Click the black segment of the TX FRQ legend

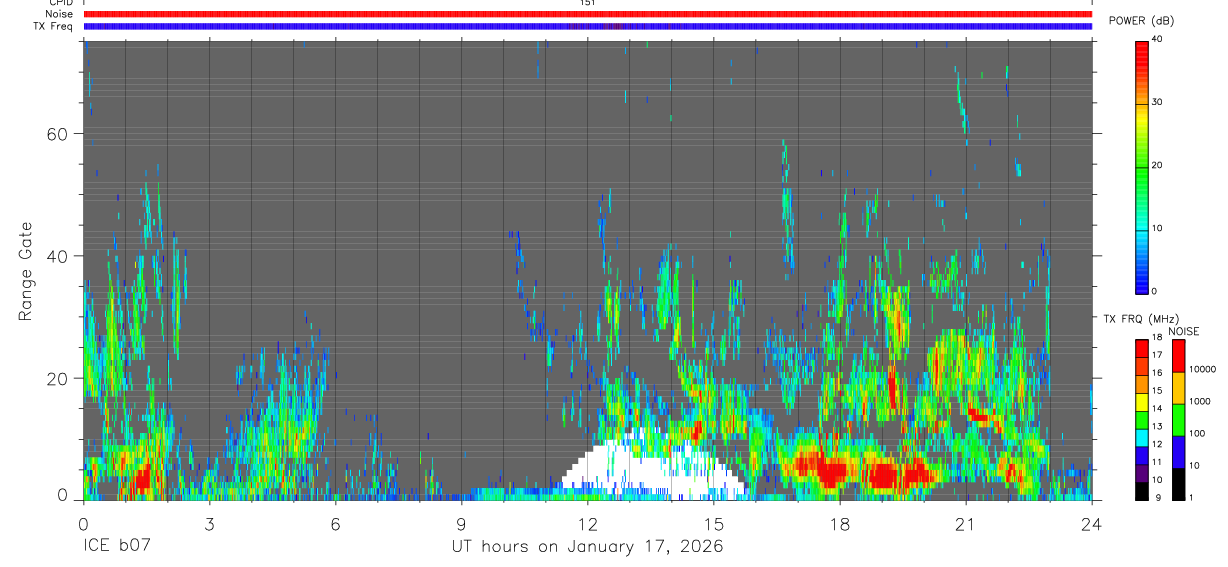[x=1141, y=489]
